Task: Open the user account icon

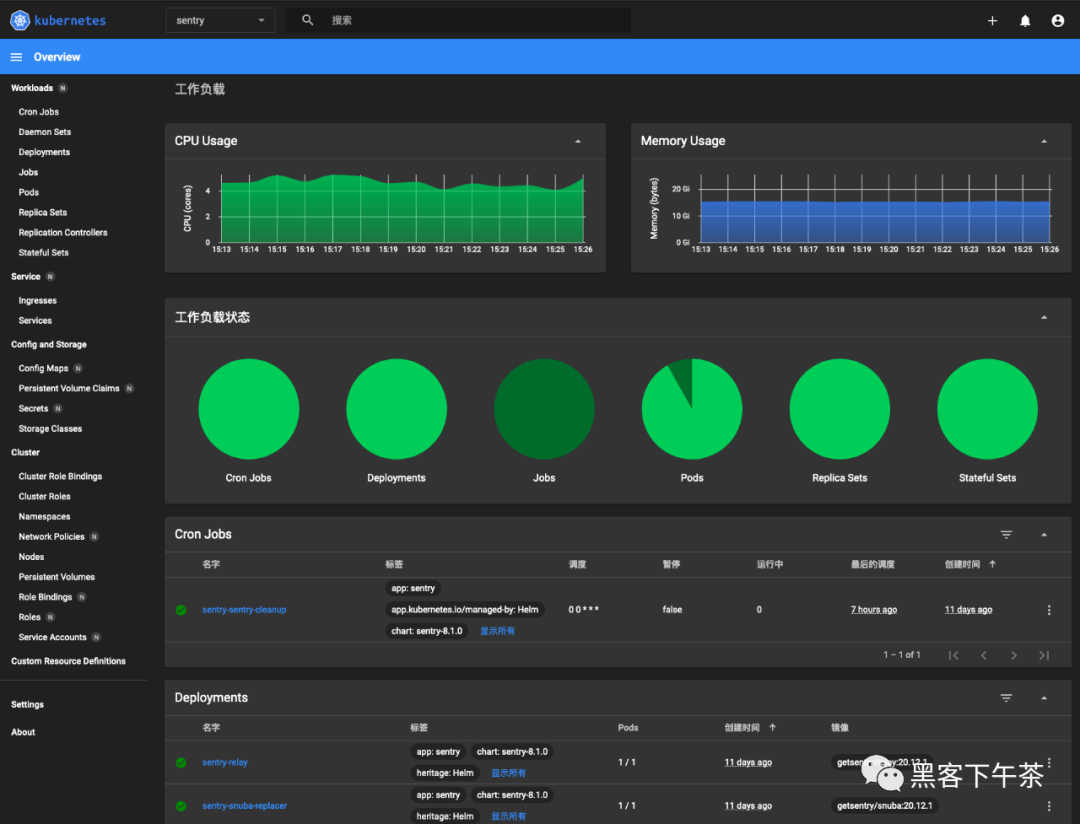Action: pos(1058,21)
